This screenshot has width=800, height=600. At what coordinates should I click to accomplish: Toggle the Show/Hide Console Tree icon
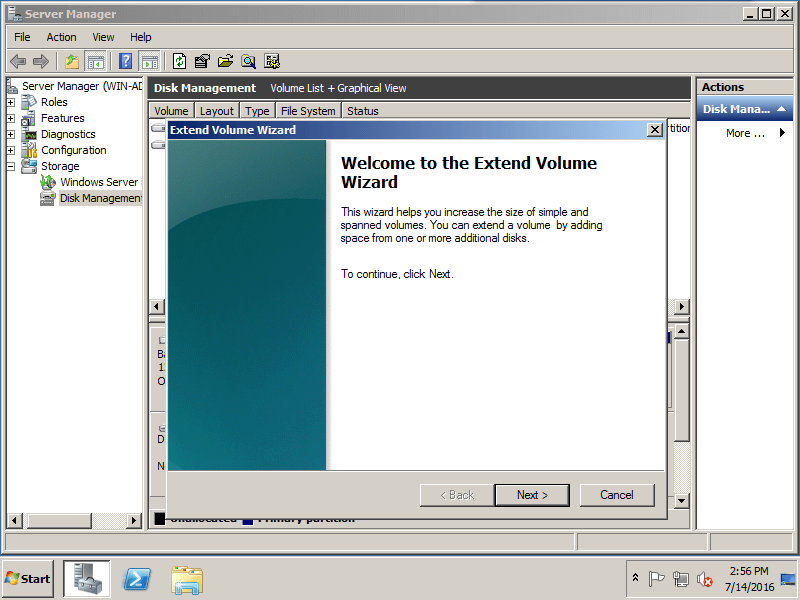(95, 62)
